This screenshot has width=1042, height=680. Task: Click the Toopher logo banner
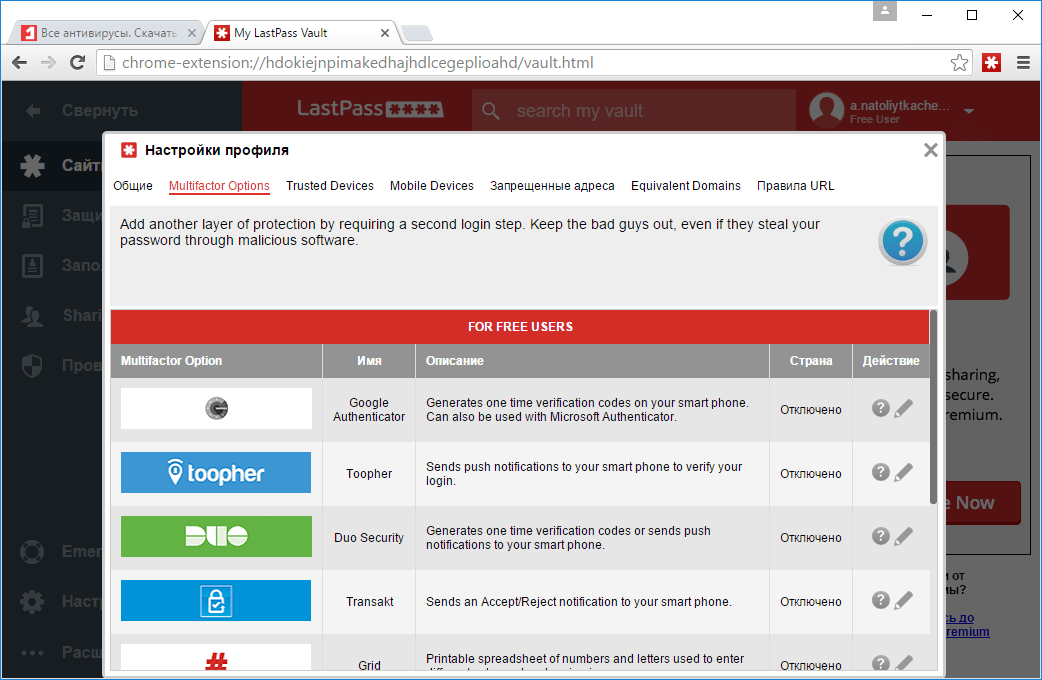(x=215, y=472)
